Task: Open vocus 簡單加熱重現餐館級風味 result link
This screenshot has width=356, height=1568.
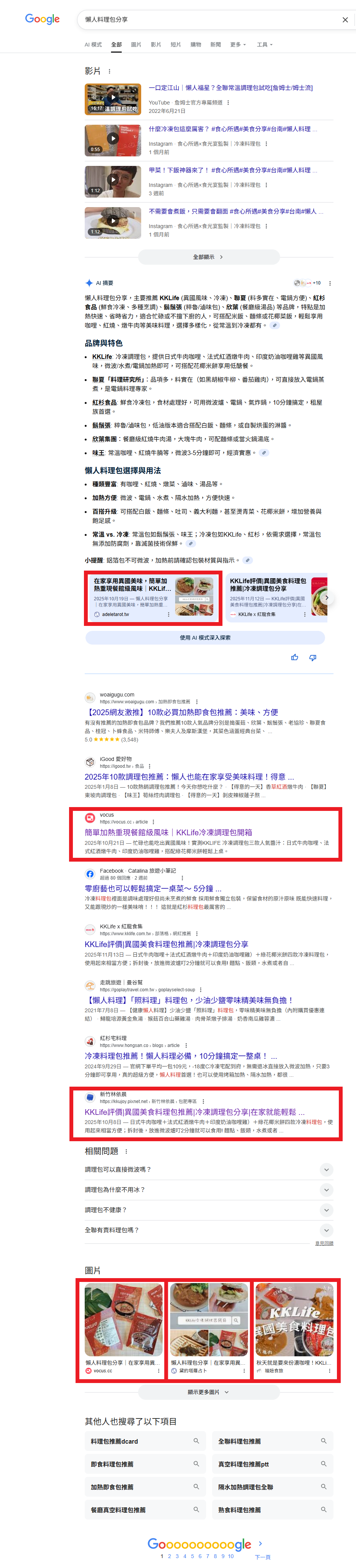Action: (169, 832)
